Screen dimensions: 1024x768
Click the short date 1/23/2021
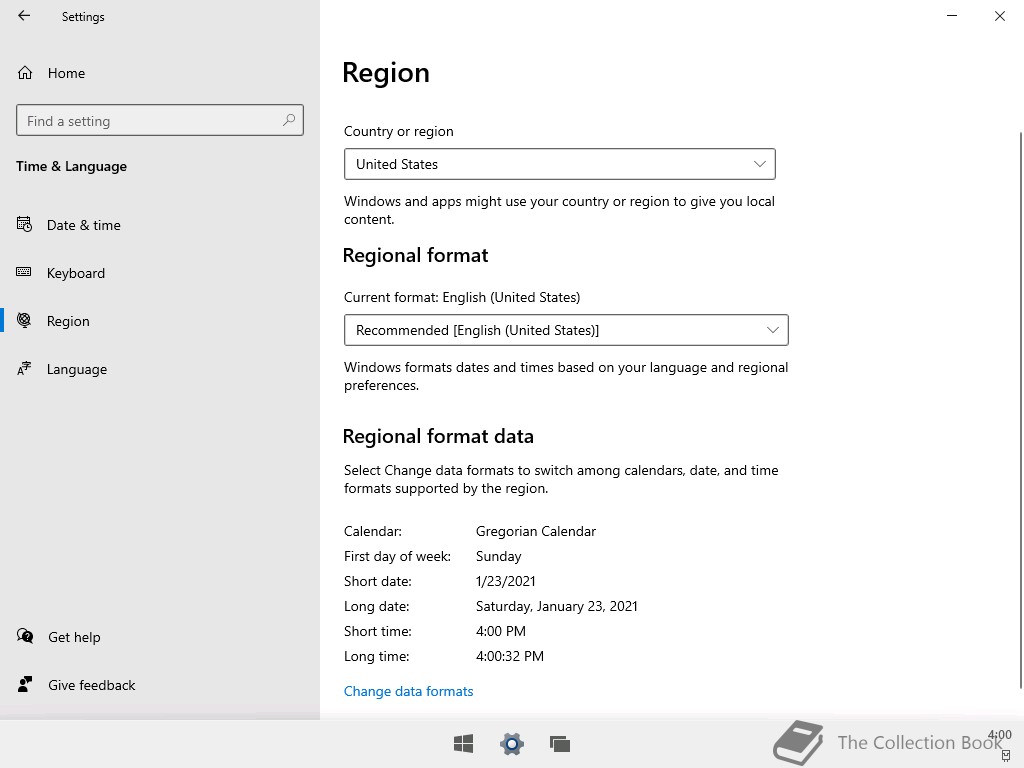click(505, 581)
